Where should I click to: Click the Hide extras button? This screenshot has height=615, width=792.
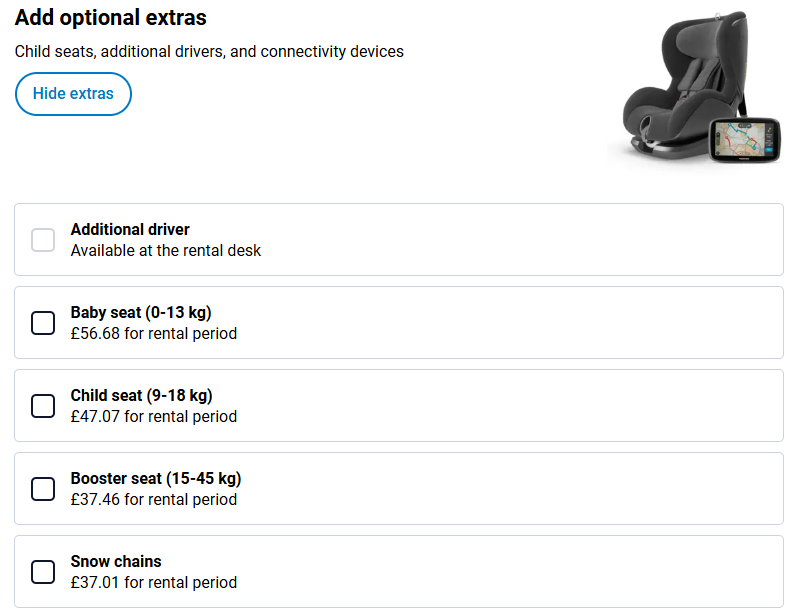point(73,94)
